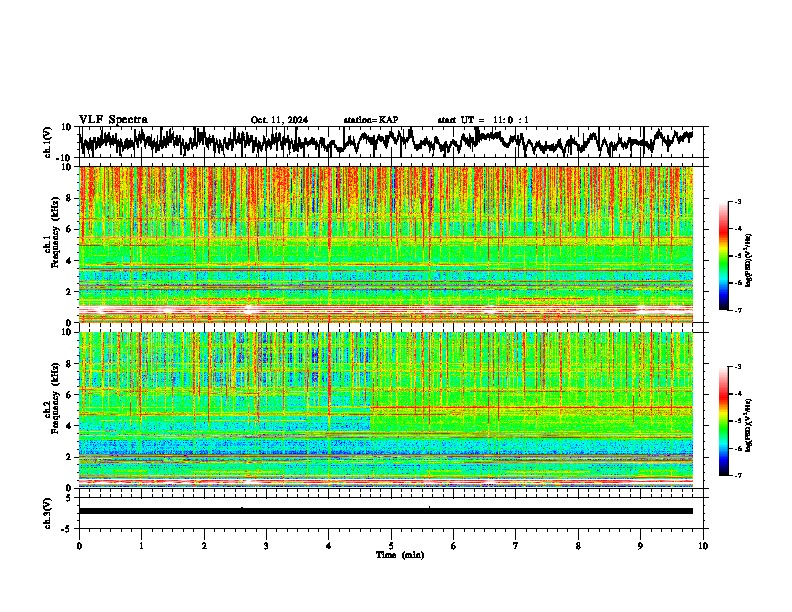
Task: Click the ch.2 spectrogram panel
Action: tap(386, 410)
